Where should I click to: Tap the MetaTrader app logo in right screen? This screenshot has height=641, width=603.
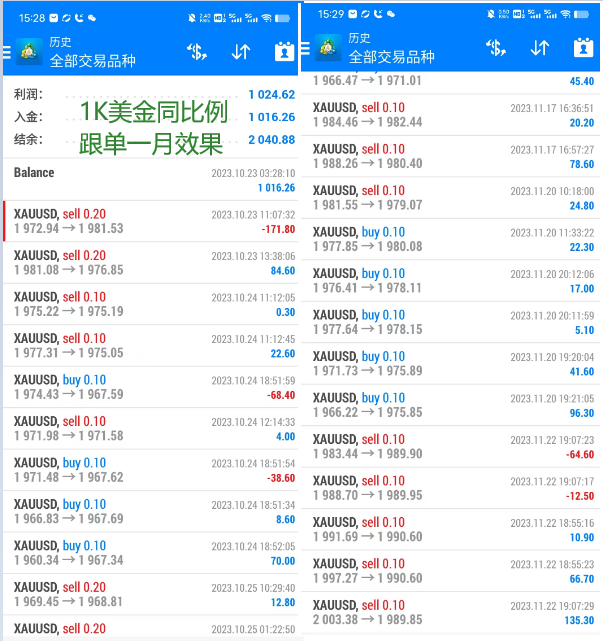click(x=328, y=48)
